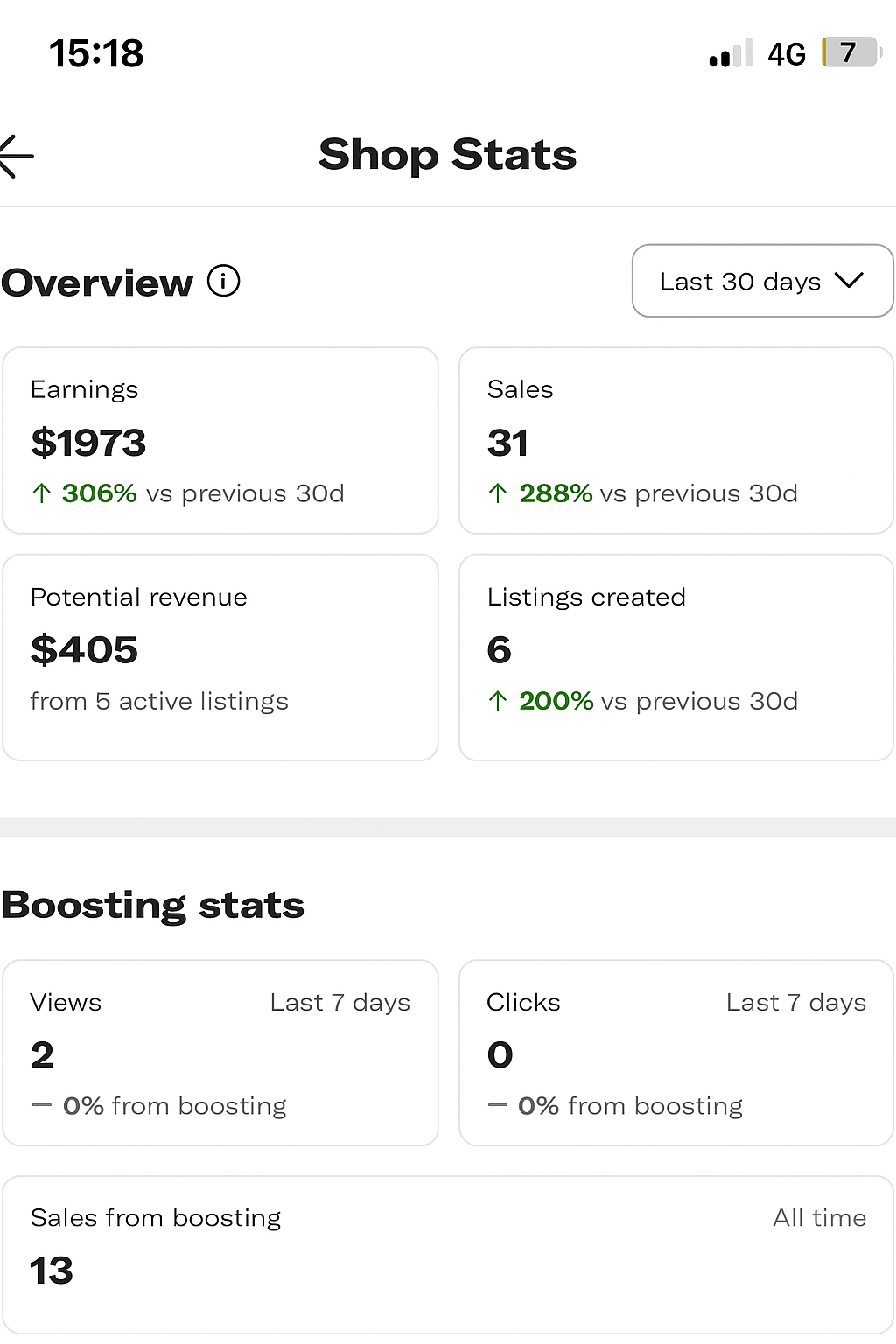Screen dimensions: 896x1344
Task: Select the Potential revenue card
Action: pyautogui.click(x=220, y=656)
